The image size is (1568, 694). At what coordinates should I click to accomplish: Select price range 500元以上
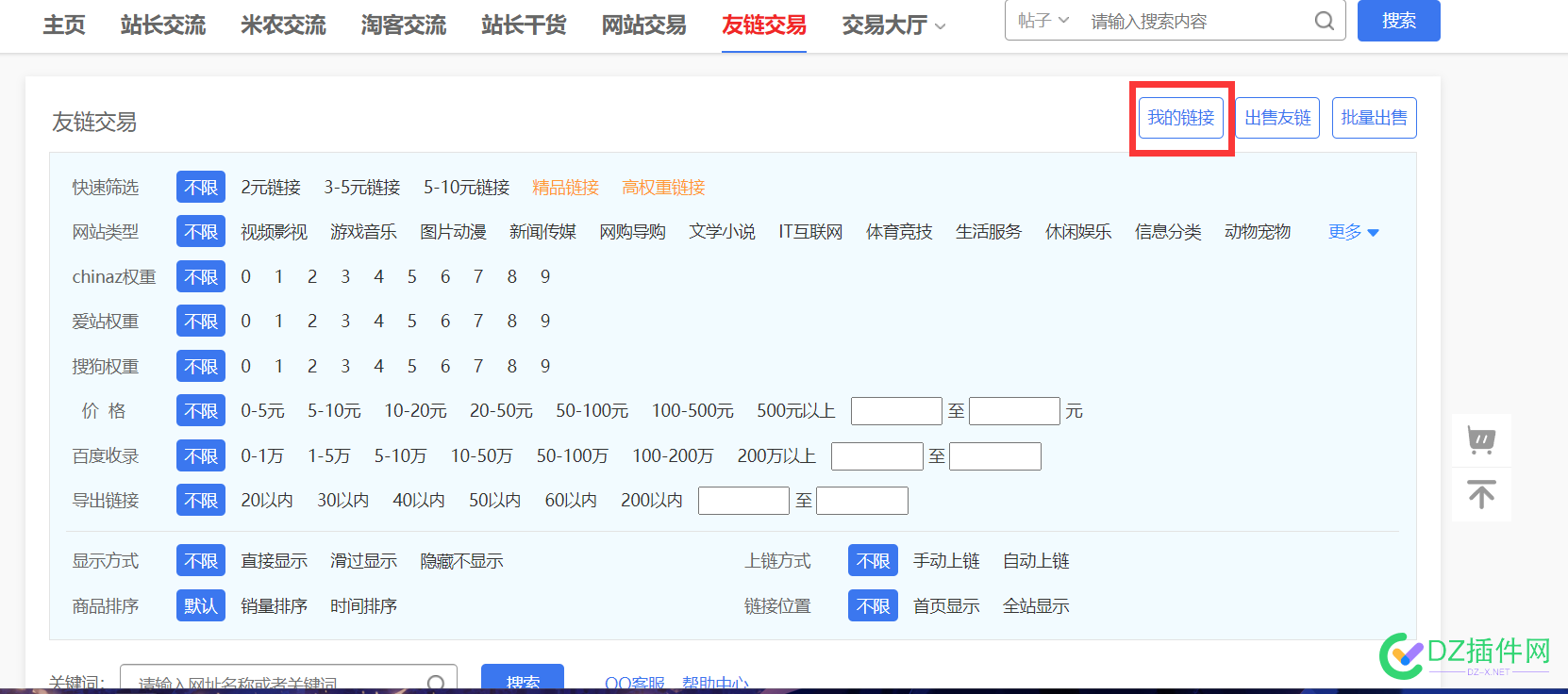pyautogui.click(x=796, y=411)
